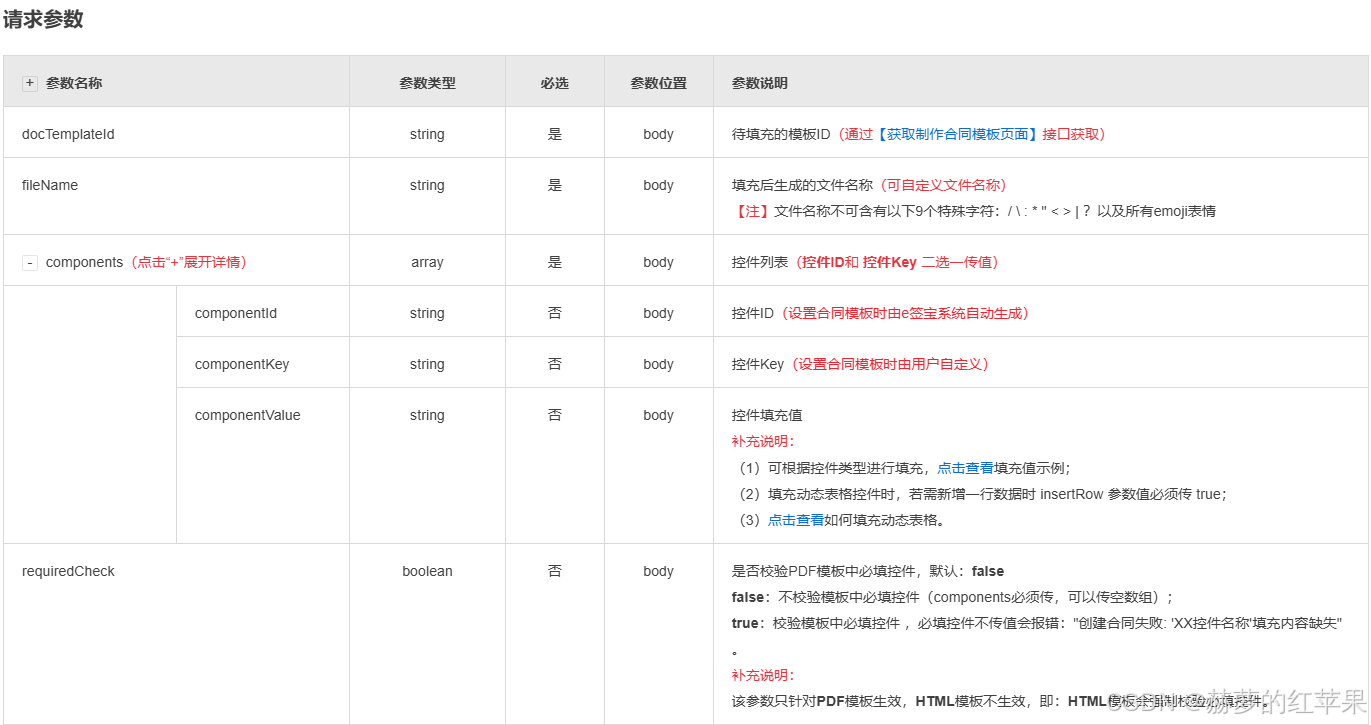Click the 控件填充值 description text
Viewport: 1371px width, 725px height.
point(767,415)
